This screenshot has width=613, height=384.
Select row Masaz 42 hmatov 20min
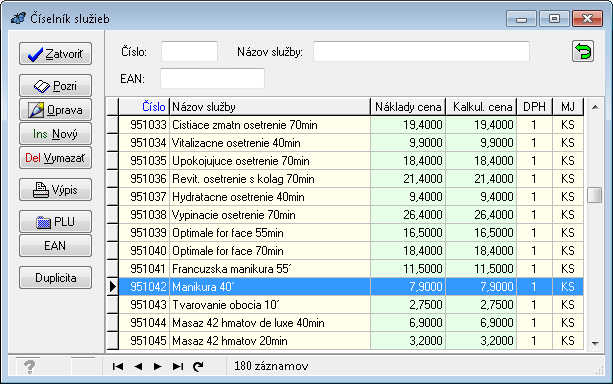pos(351,341)
